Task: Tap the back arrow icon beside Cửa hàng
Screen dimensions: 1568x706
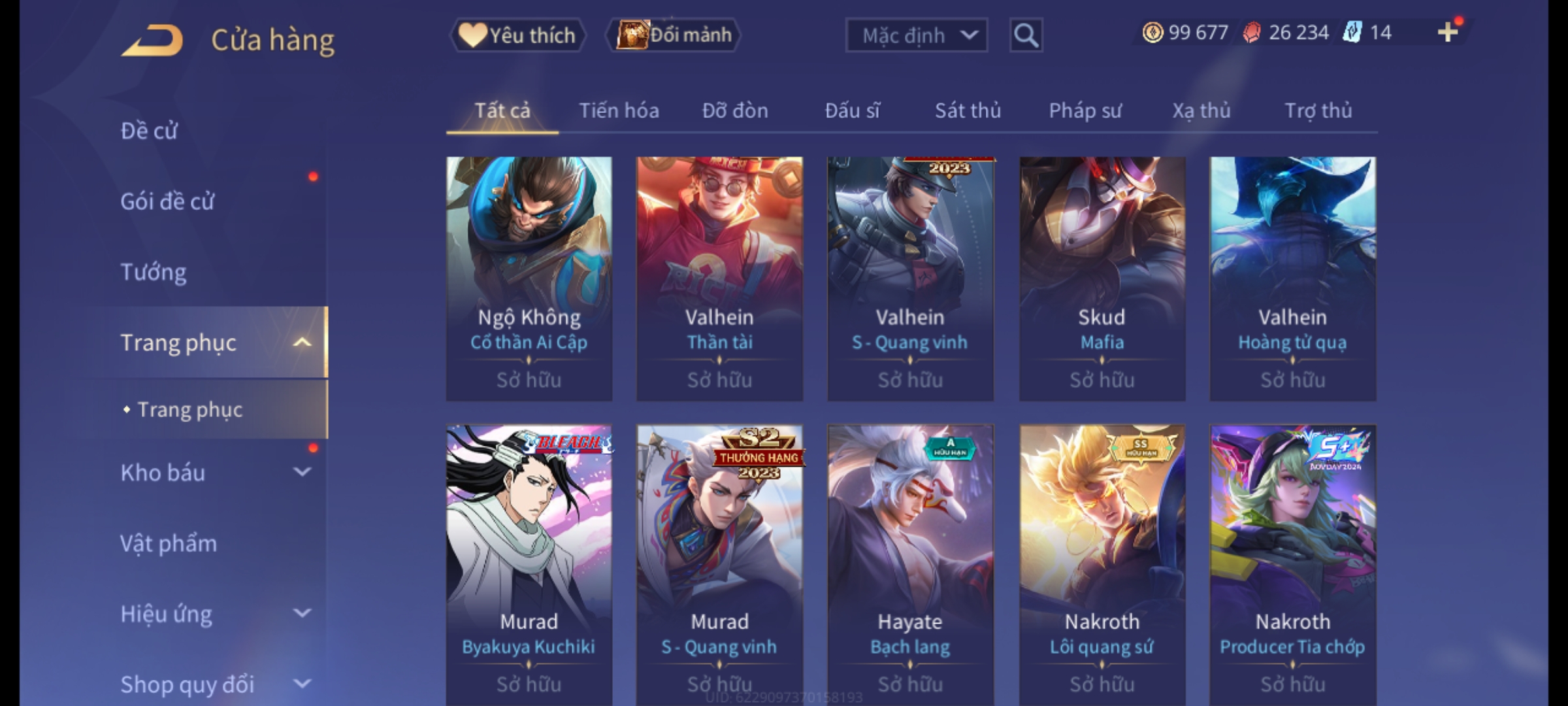Action: coord(152,41)
